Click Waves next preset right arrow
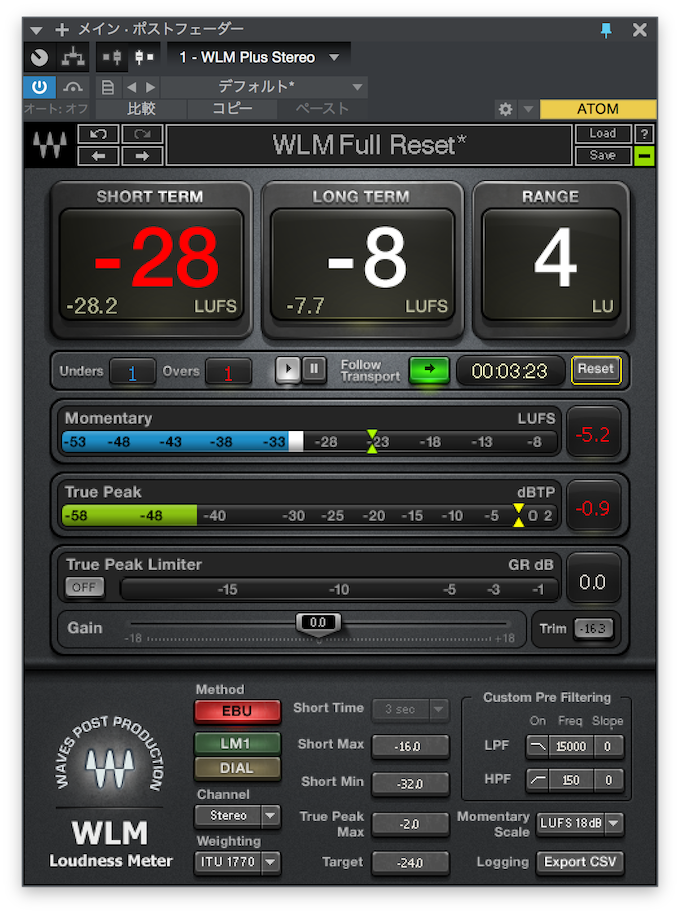The height and width of the screenshot is (914, 680). click(x=142, y=156)
